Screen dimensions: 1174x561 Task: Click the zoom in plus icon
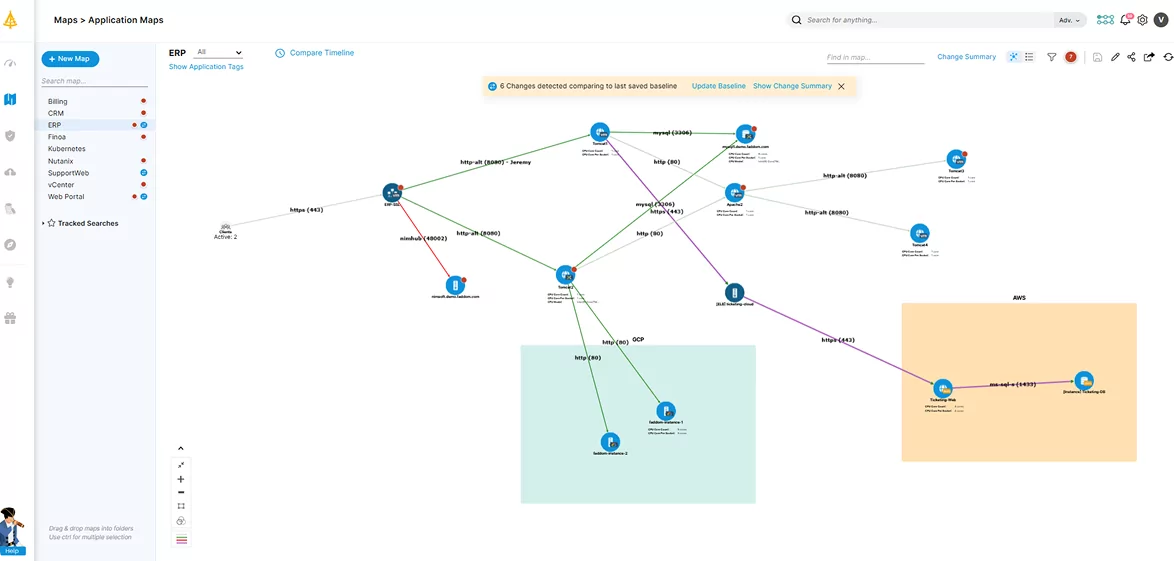(x=181, y=479)
